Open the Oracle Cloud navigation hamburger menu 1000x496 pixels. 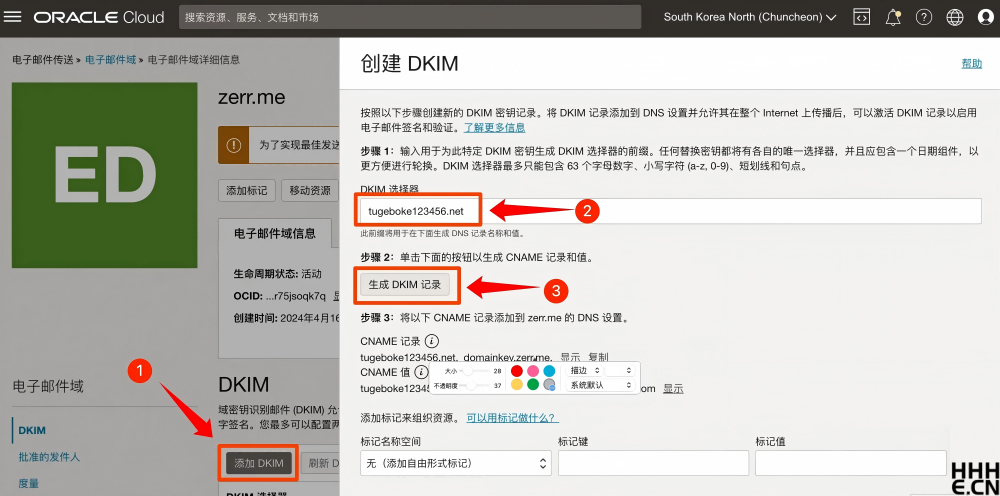13,17
